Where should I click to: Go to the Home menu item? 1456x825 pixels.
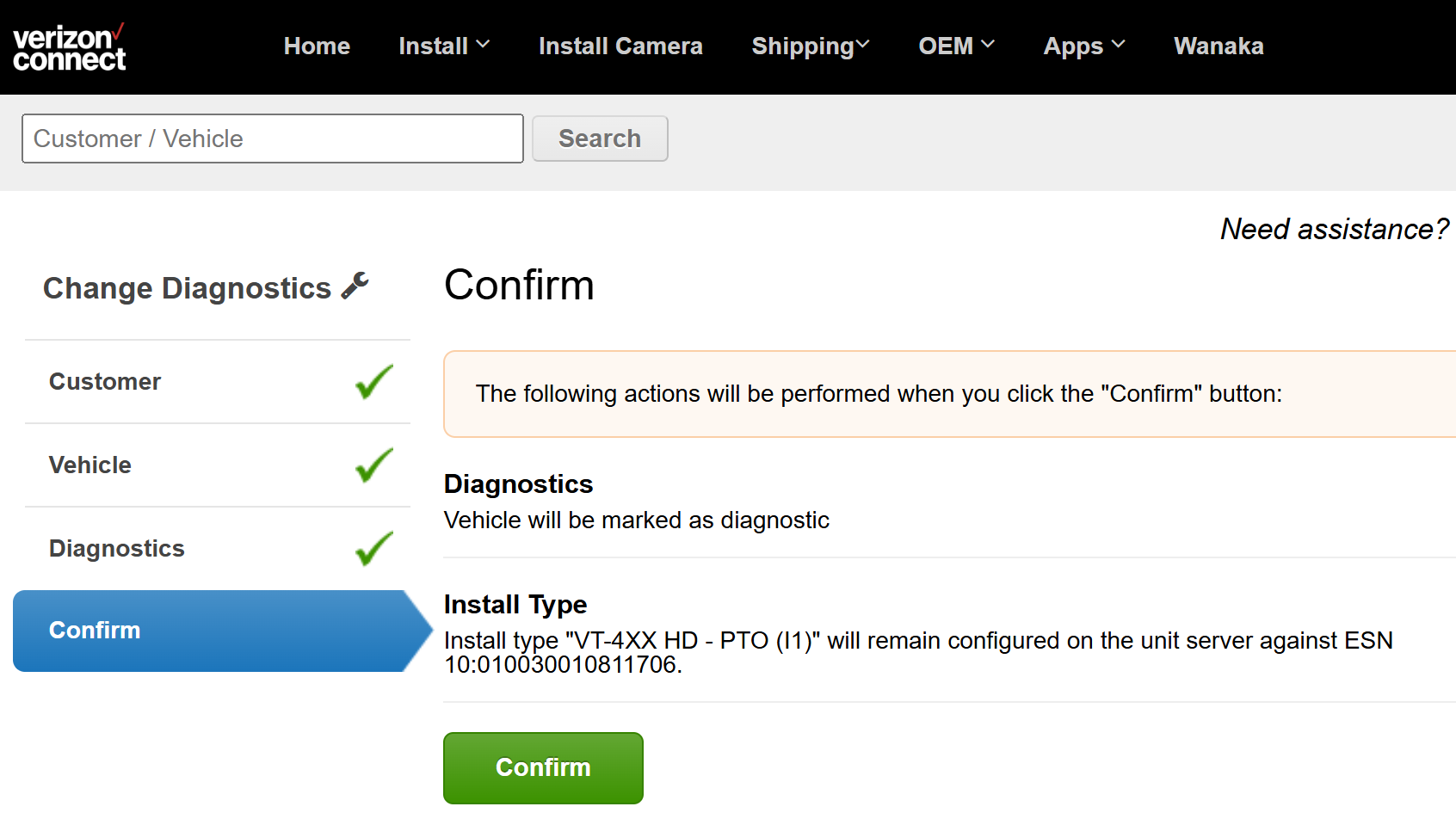coord(317,46)
